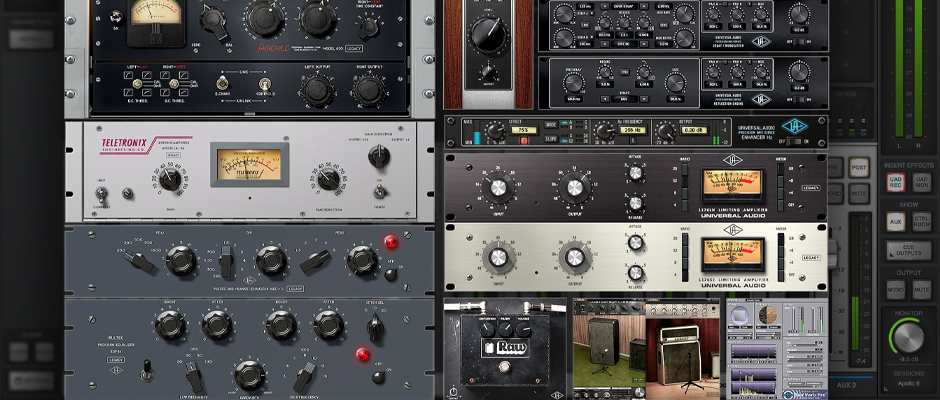Click the Fairchild time constant knob
This screenshot has width=940, height=400.
(x=368, y=26)
